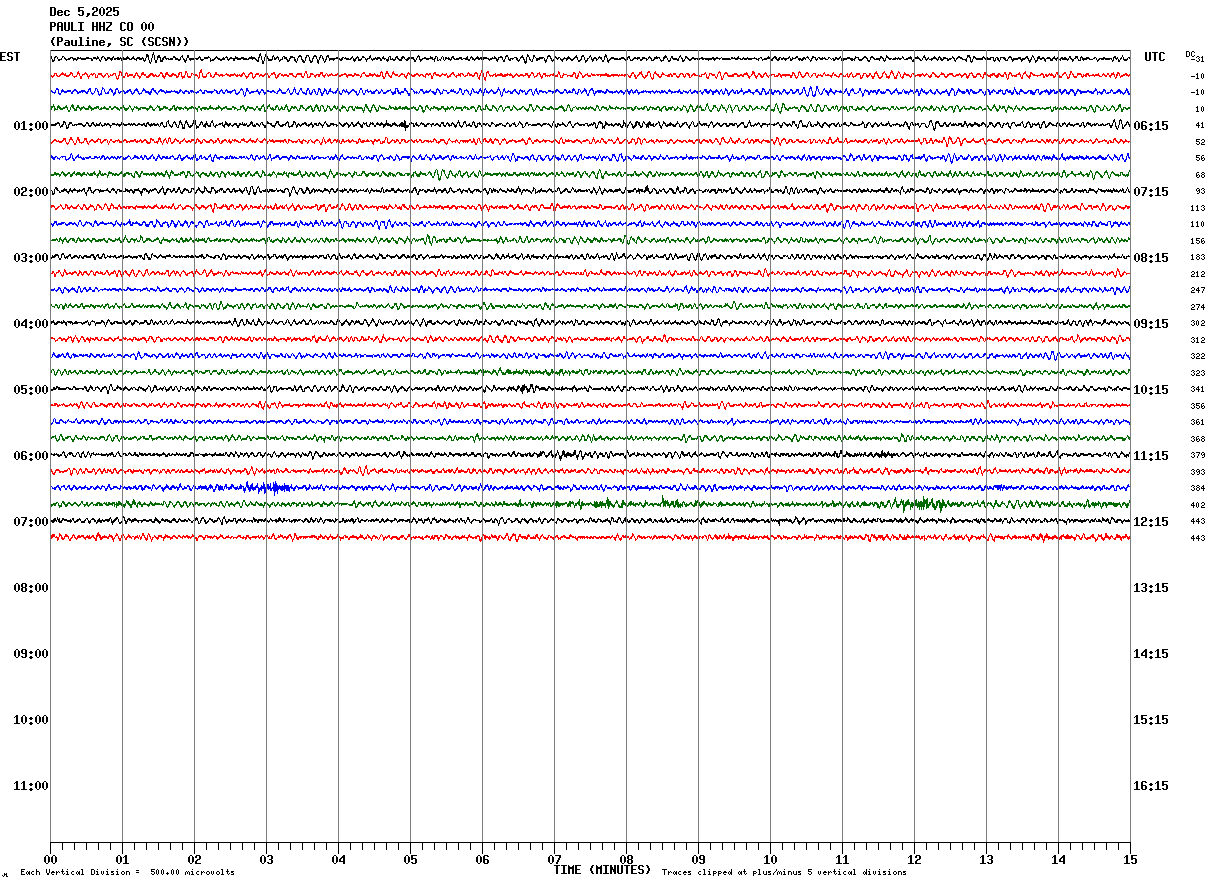This screenshot has height=886, width=1210.
Task: Click the DC offset value '93'
Action: [1200, 192]
